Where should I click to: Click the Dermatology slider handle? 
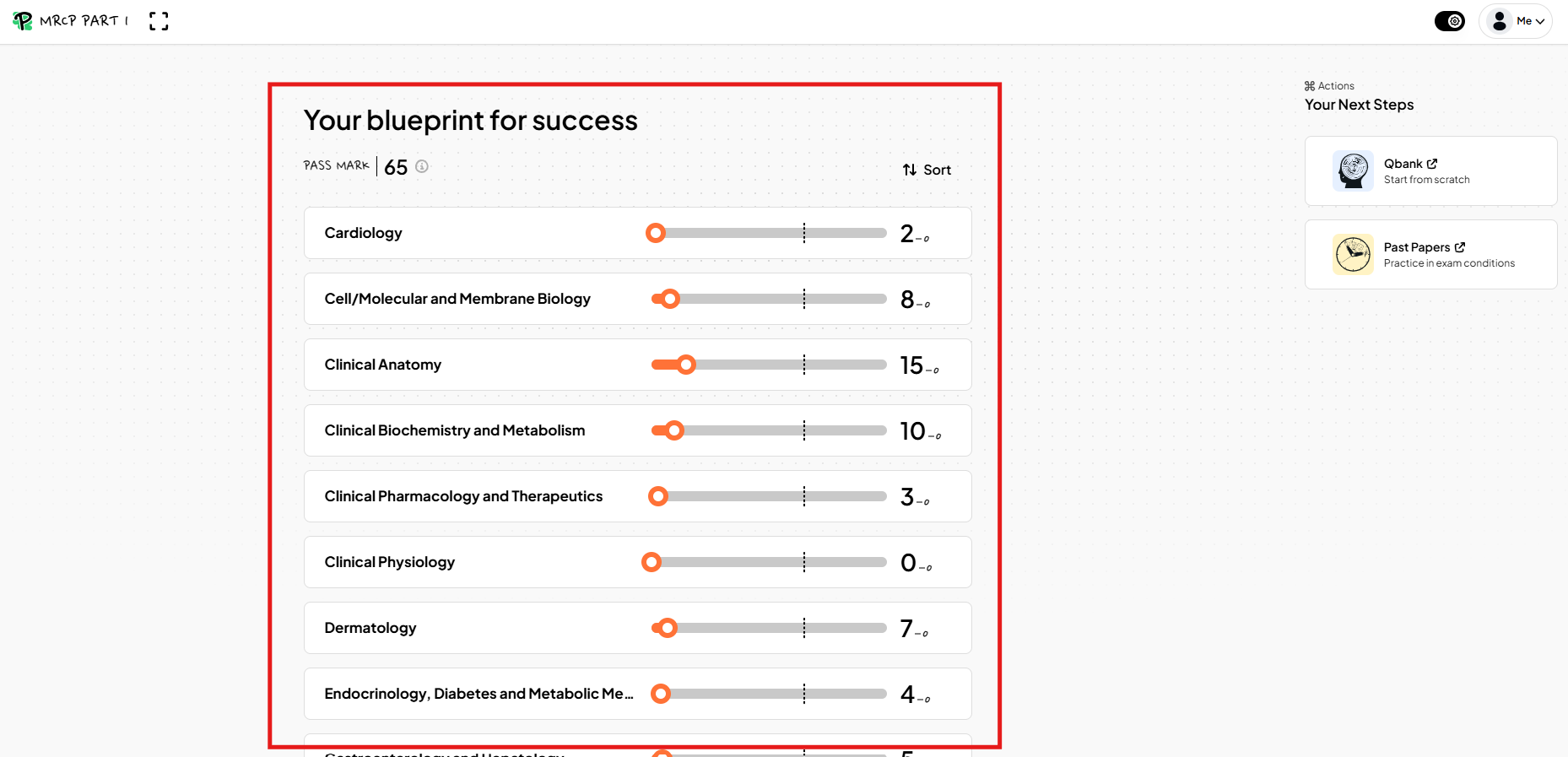(x=668, y=628)
